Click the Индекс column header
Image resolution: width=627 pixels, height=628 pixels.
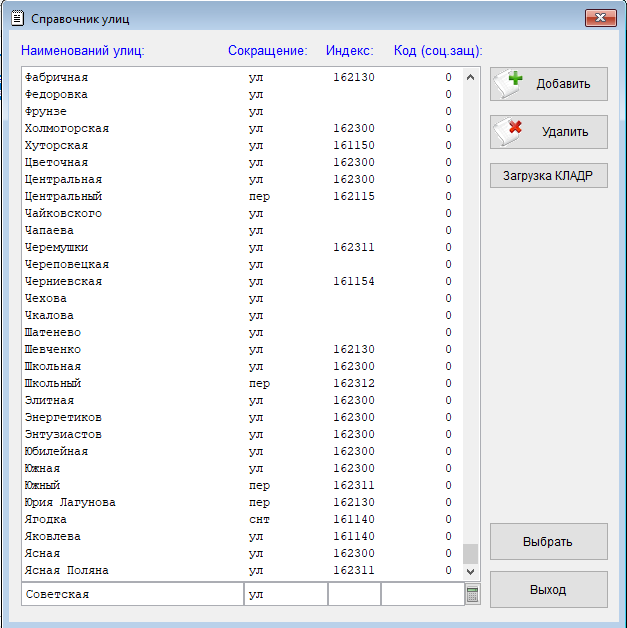[x=349, y=50]
